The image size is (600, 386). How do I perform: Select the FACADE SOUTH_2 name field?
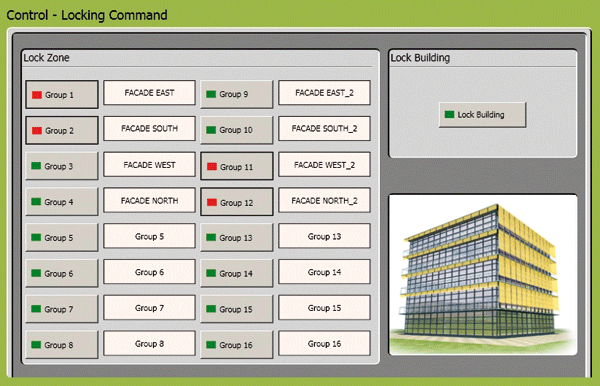click(x=324, y=129)
